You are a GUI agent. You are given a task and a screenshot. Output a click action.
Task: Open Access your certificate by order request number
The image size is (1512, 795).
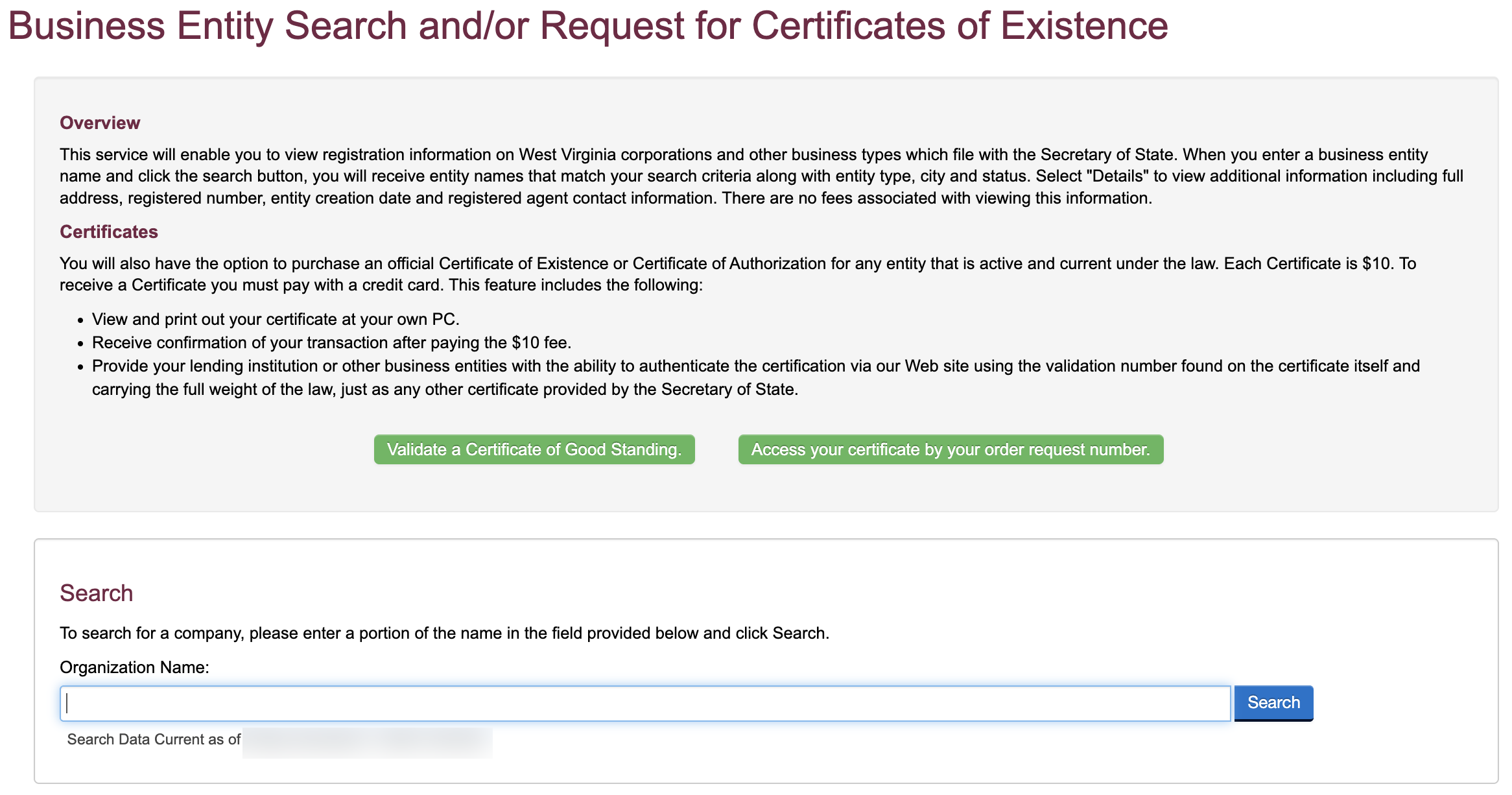click(950, 449)
